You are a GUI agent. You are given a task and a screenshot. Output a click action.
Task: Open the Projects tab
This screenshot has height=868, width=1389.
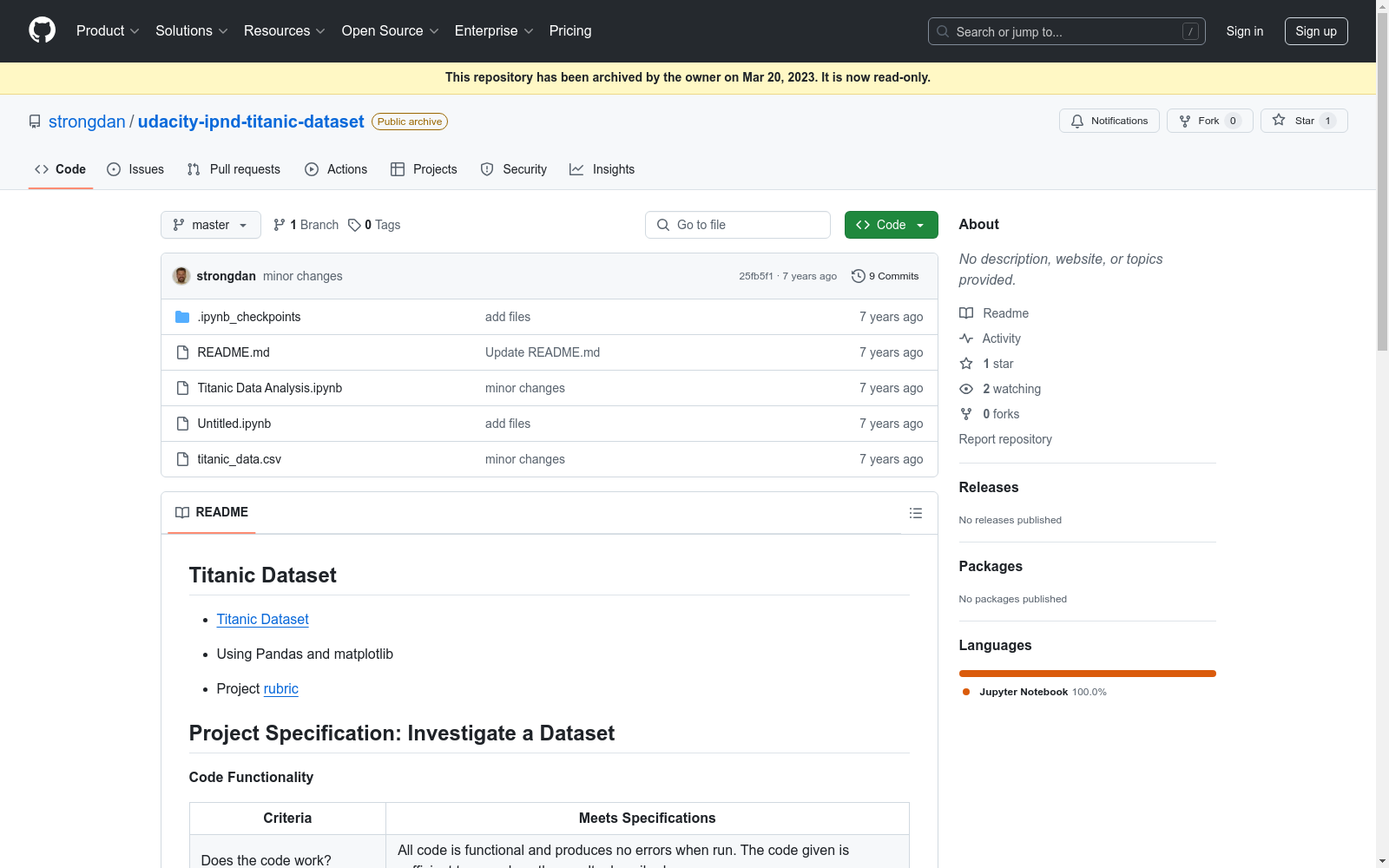tap(424, 169)
